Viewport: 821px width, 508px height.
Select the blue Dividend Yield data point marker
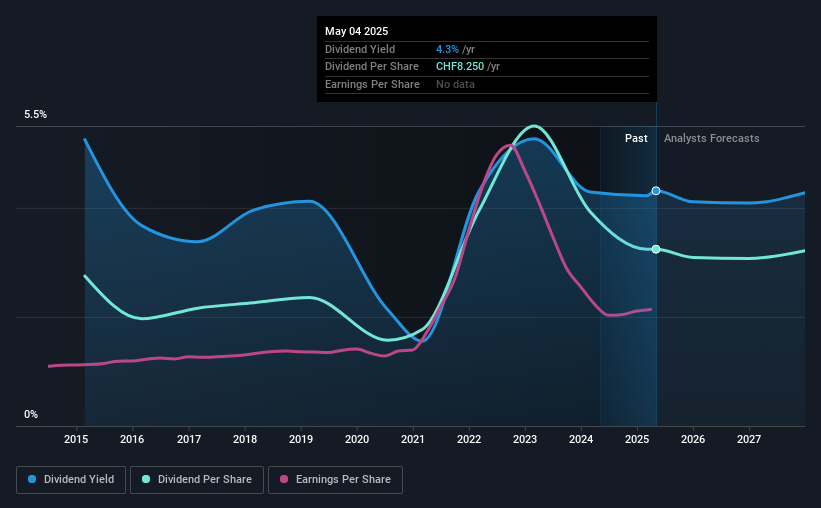click(656, 191)
